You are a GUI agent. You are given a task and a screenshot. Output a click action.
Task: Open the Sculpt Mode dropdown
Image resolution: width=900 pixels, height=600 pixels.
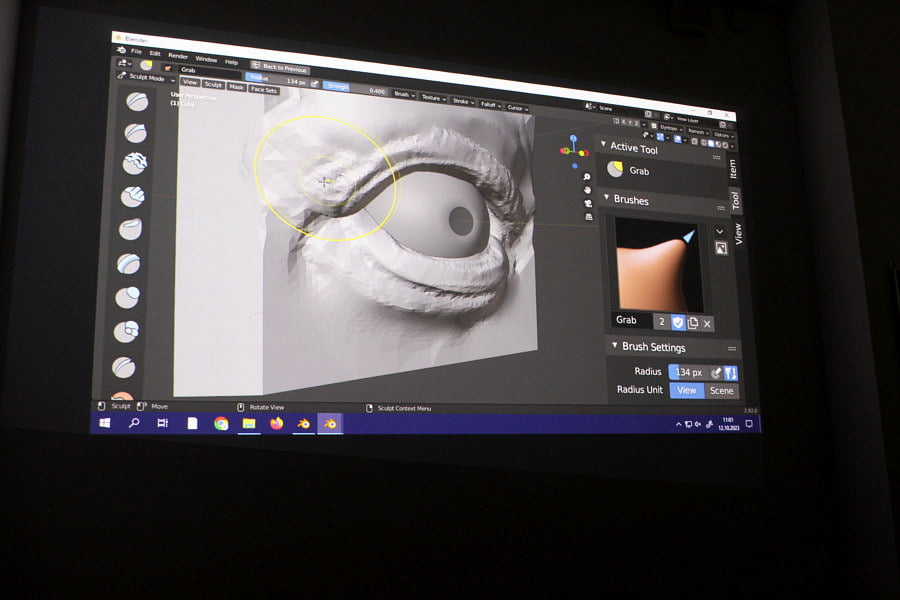point(147,78)
